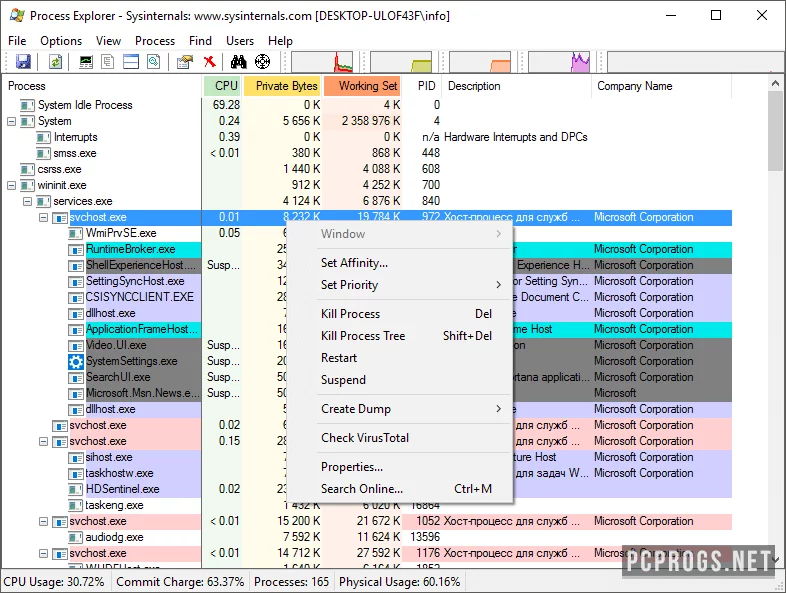This screenshot has width=786, height=593.
Task: Sort by the Private Bytes column header
Action: point(282,86)
